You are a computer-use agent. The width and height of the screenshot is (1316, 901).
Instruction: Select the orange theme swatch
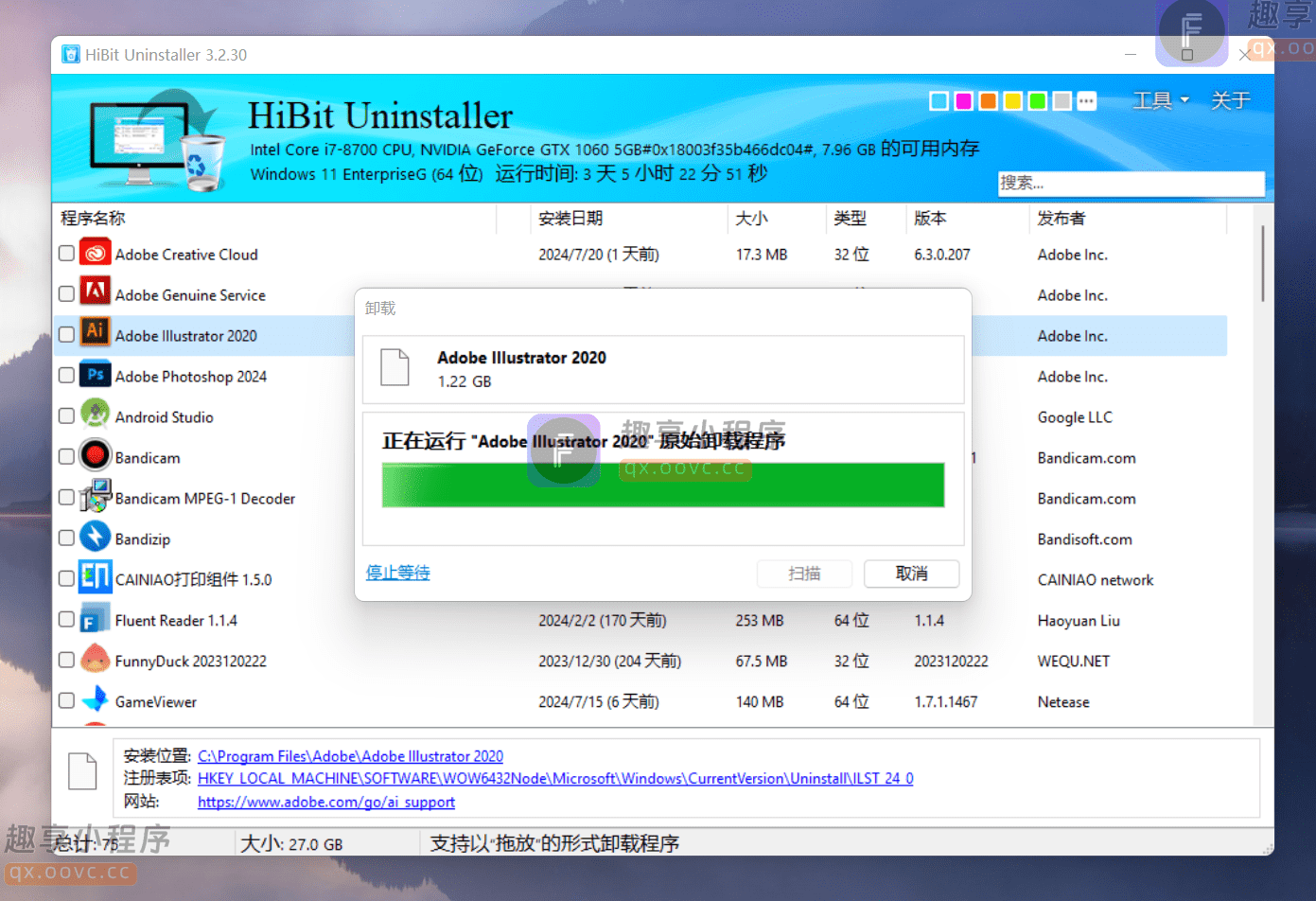pyautogui.click(x=988, y=101)
